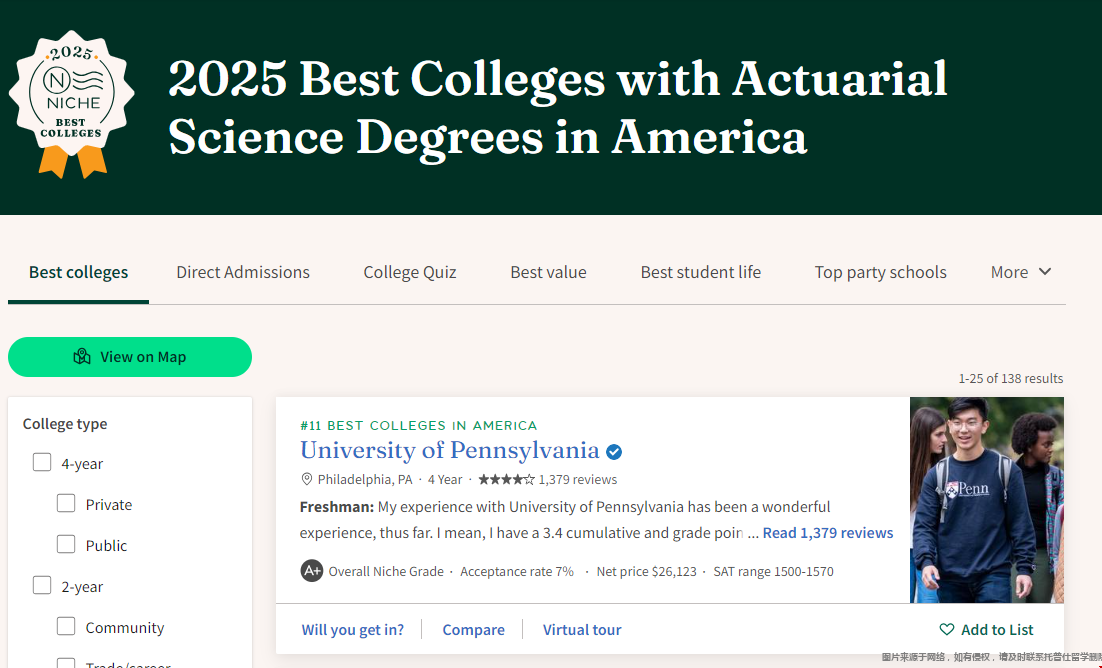Image resolution: width=1102 pixels, height=668 pixels.
Task: Tick the Community checkbox
Action: (66, 626)
